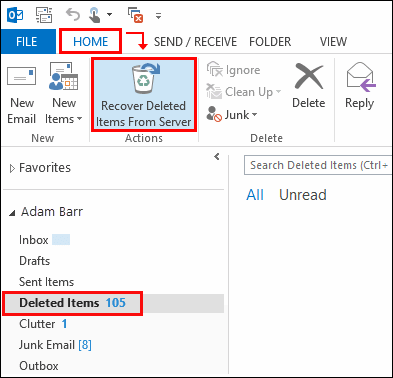Click the Search Deleted Items field
The image size is (393, 378).
318,165
